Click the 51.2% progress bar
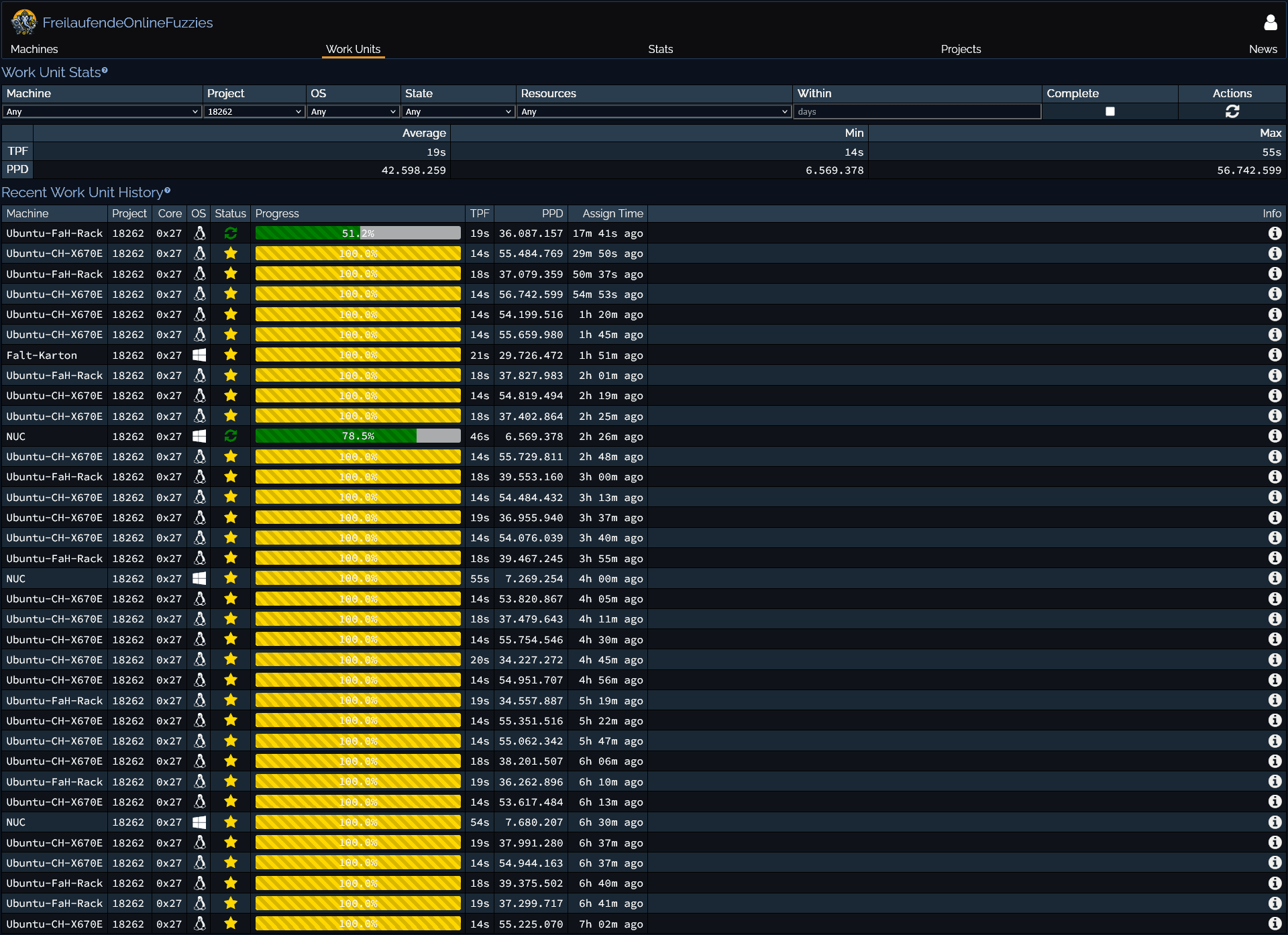 358,233
